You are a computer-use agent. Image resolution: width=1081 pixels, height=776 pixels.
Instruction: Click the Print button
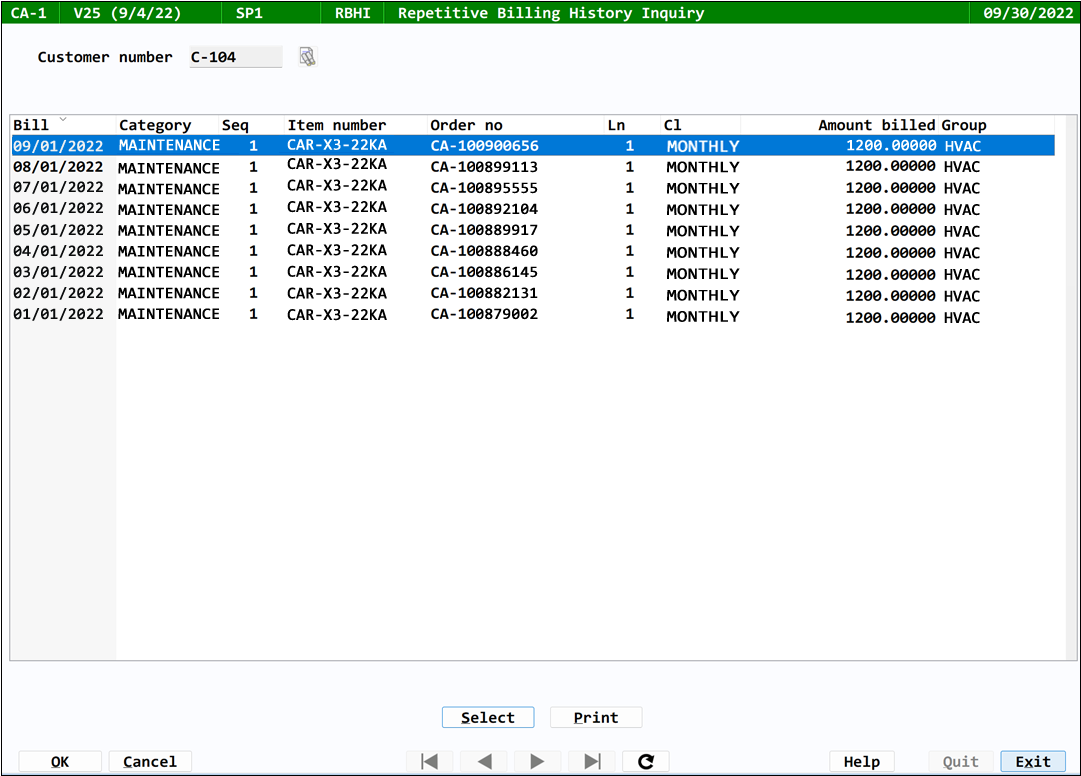tap(596, 717)
